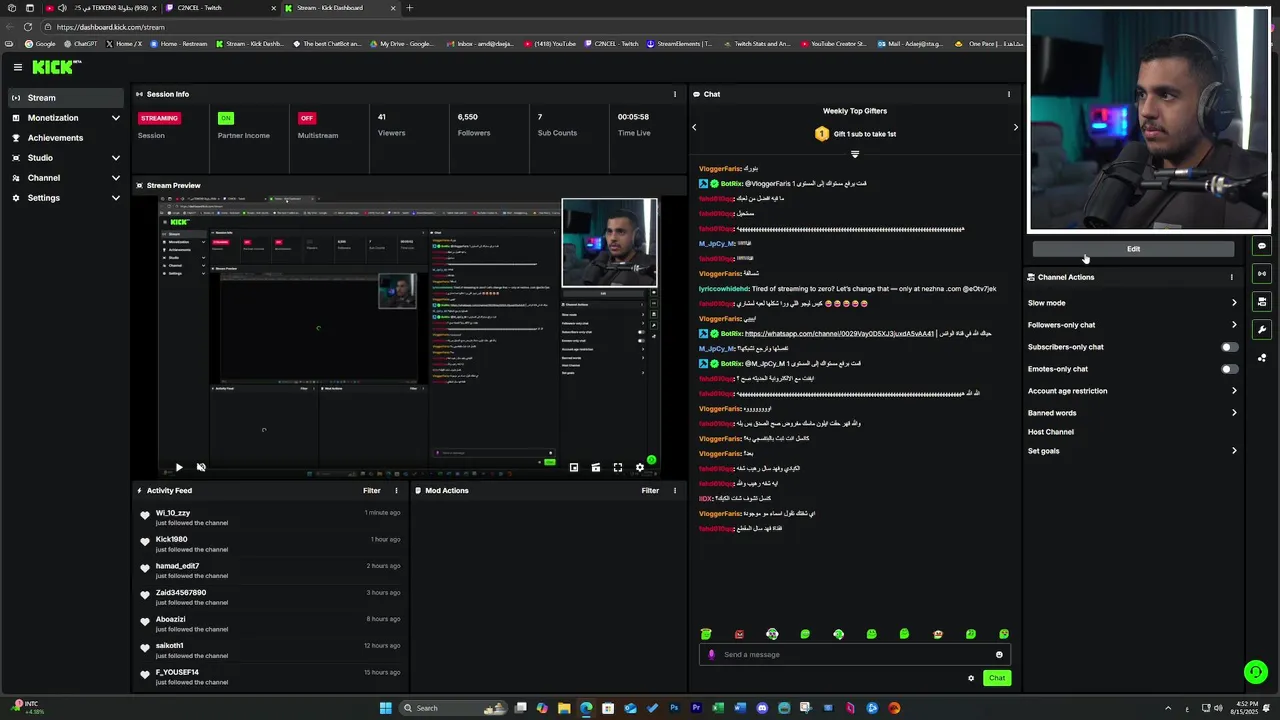Toggle the Multistream OFF badge
Viewport: 1280px width, 720px height.
[x=307, y=118]
